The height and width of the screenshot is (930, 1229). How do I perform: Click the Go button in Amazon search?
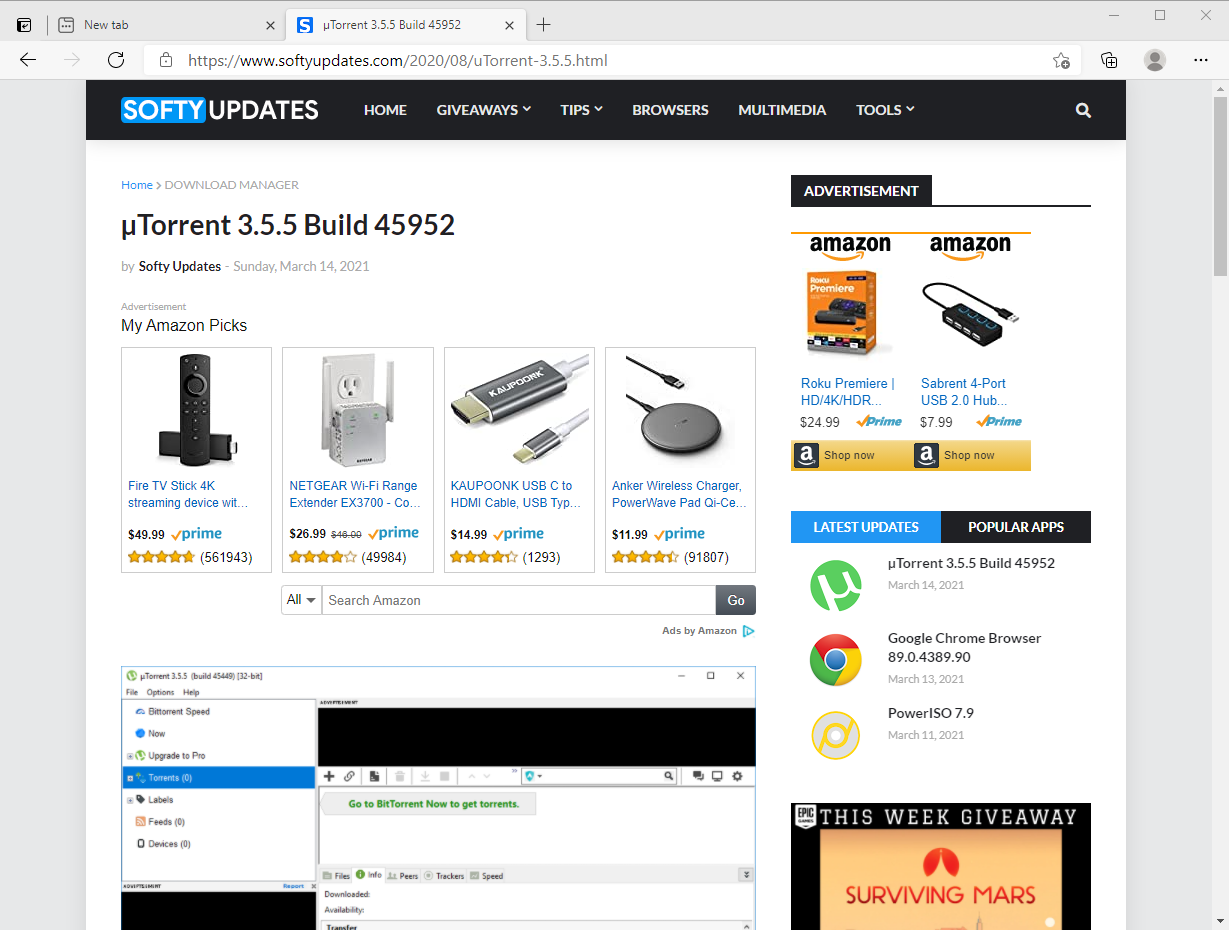coord(736,600)
